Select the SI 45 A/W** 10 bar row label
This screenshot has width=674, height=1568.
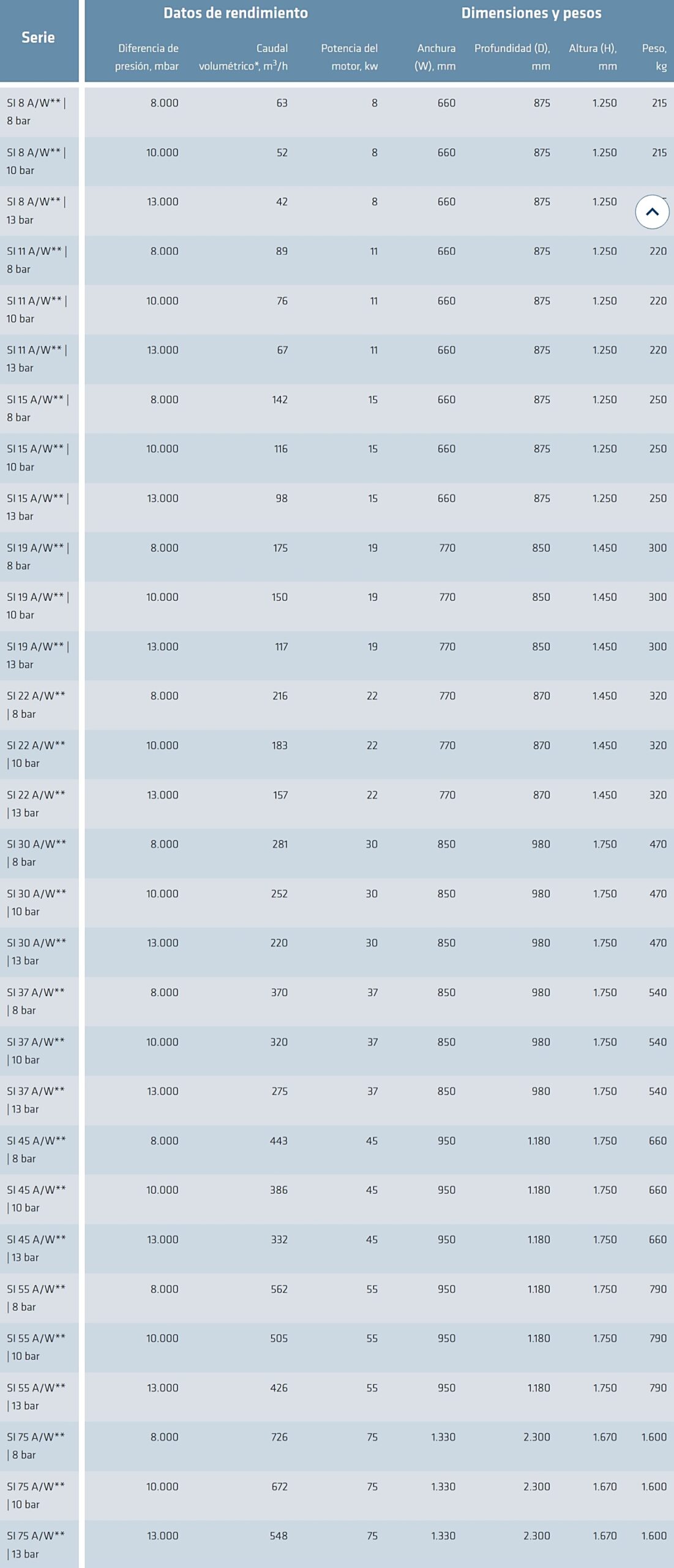(36, 1199)
